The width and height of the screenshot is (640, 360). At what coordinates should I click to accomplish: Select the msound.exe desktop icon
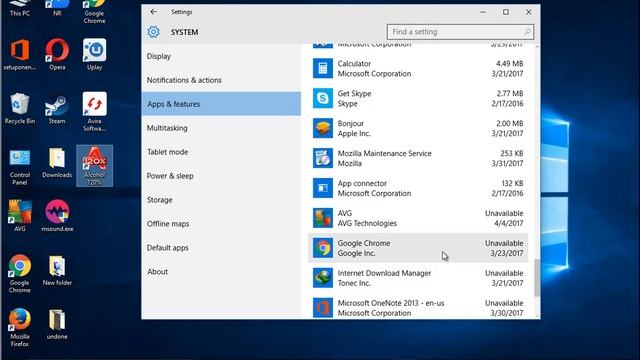click(x=57, y=216)
